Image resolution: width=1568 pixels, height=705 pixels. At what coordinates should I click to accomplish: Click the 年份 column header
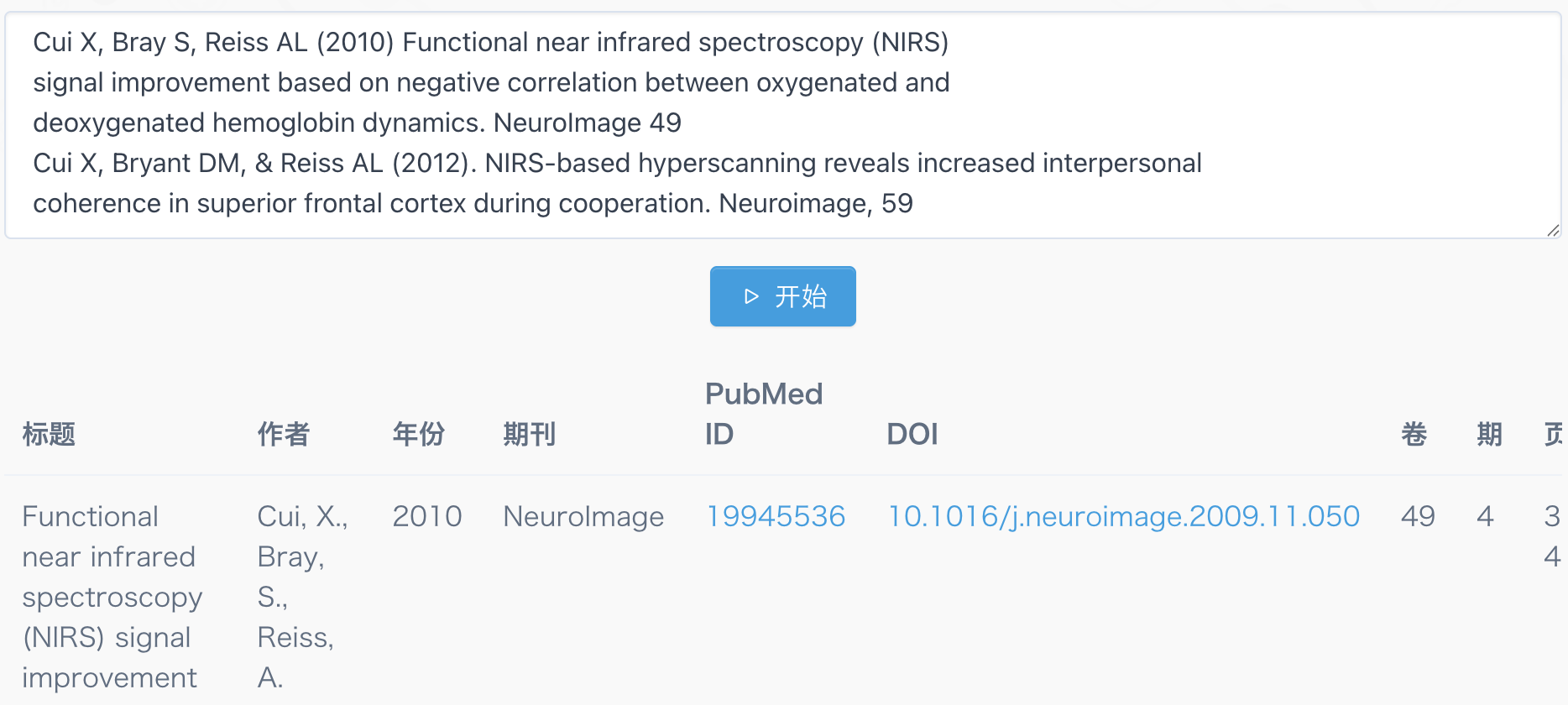[x=419, y=434]
